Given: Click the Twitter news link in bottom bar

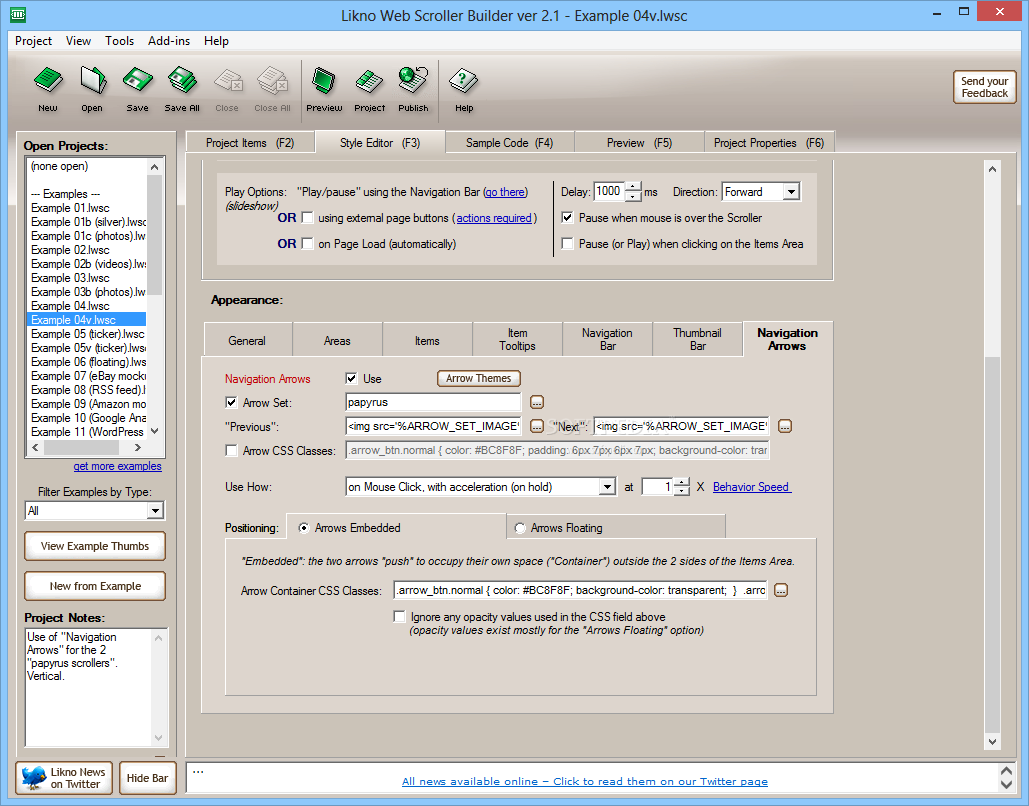Looking at the screenshot, I should tap(585, 781).
